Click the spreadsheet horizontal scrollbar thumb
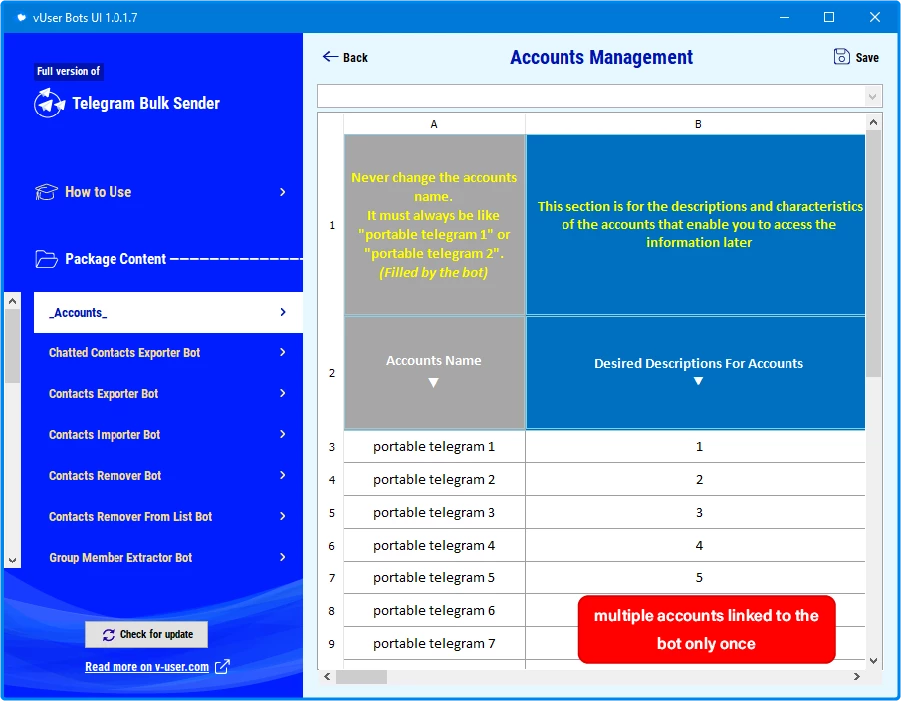The height and width of the screenshot is (701, 901). [361, 677]
